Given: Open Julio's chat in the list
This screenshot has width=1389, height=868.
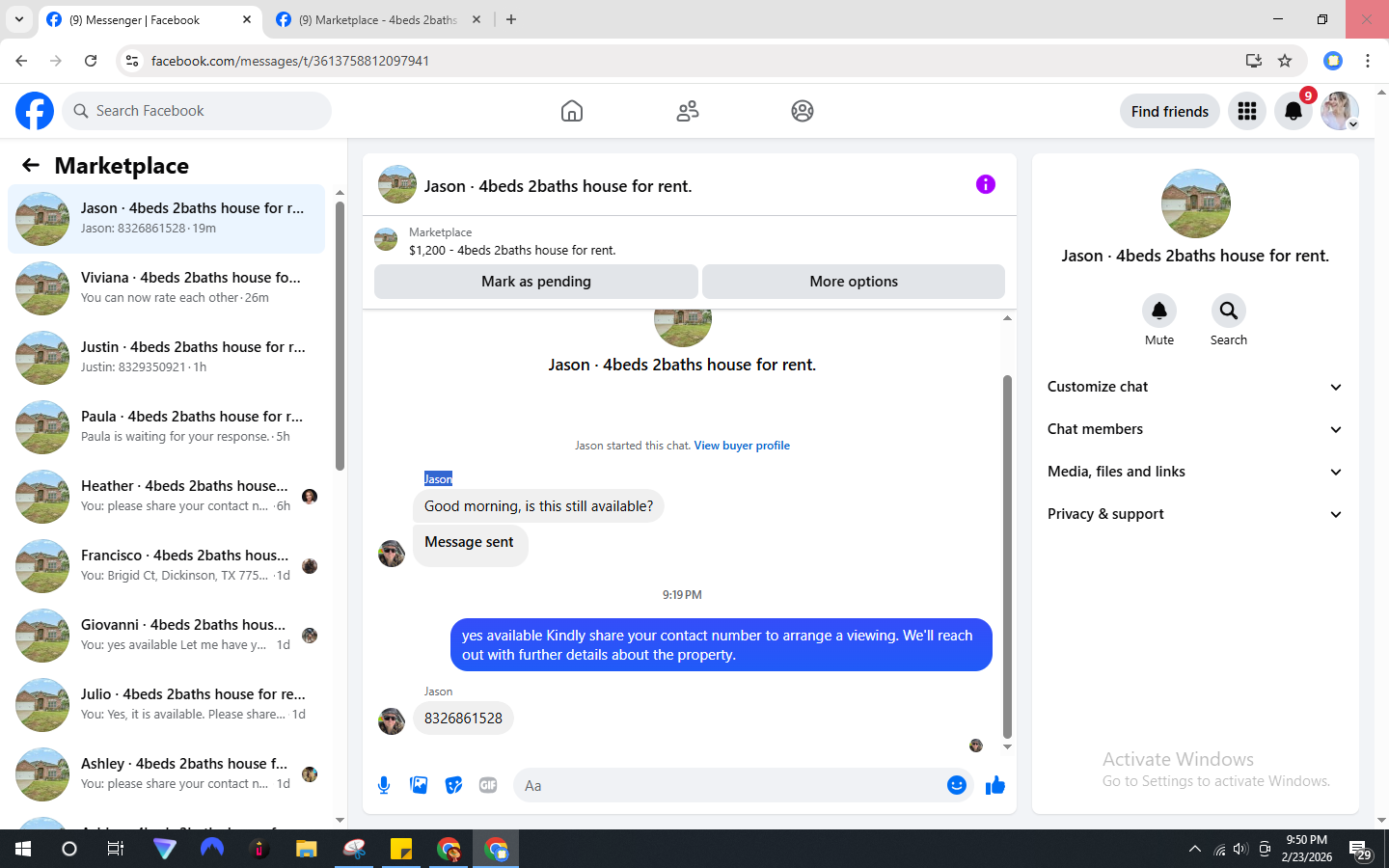Looking at the screenshot, I should tap(166, 705).
